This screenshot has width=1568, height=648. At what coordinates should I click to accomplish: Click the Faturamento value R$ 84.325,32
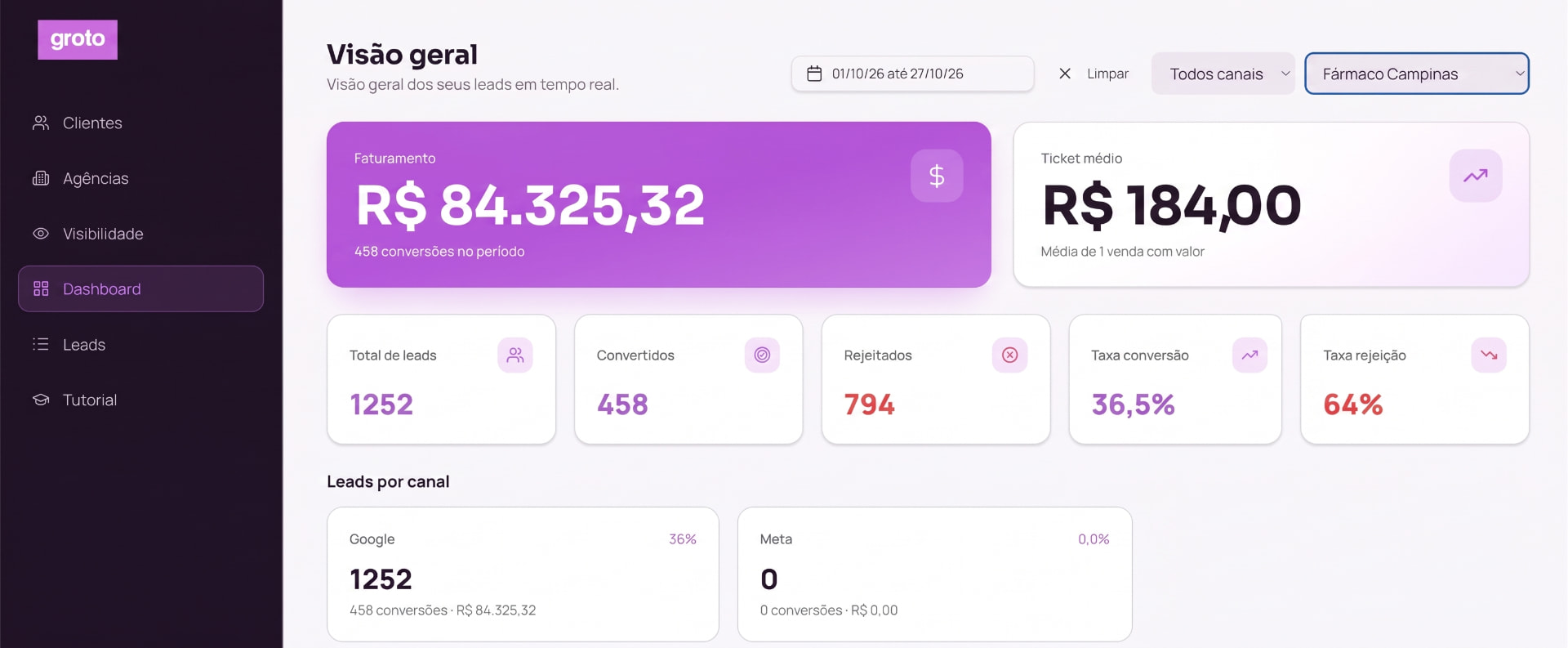pyautogui.click(x=530, y=205)
